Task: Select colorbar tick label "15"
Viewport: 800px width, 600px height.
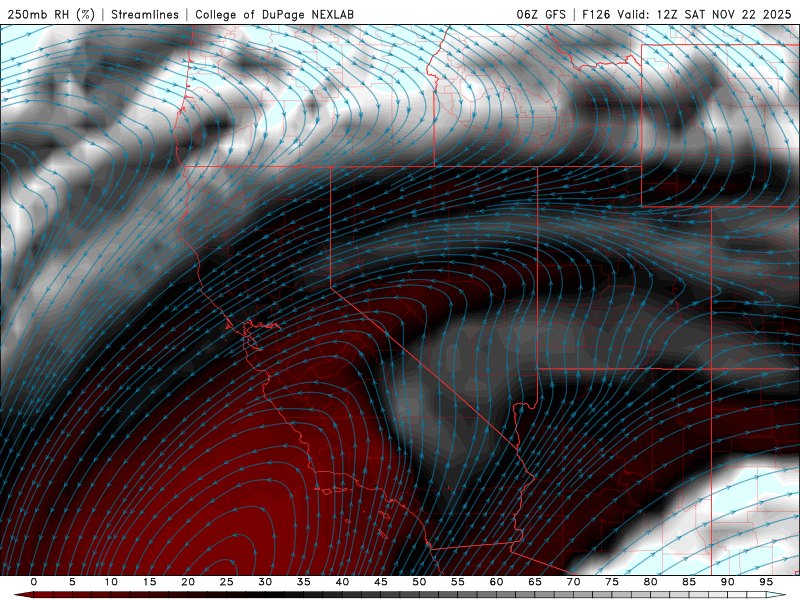Action: (149, 582)
